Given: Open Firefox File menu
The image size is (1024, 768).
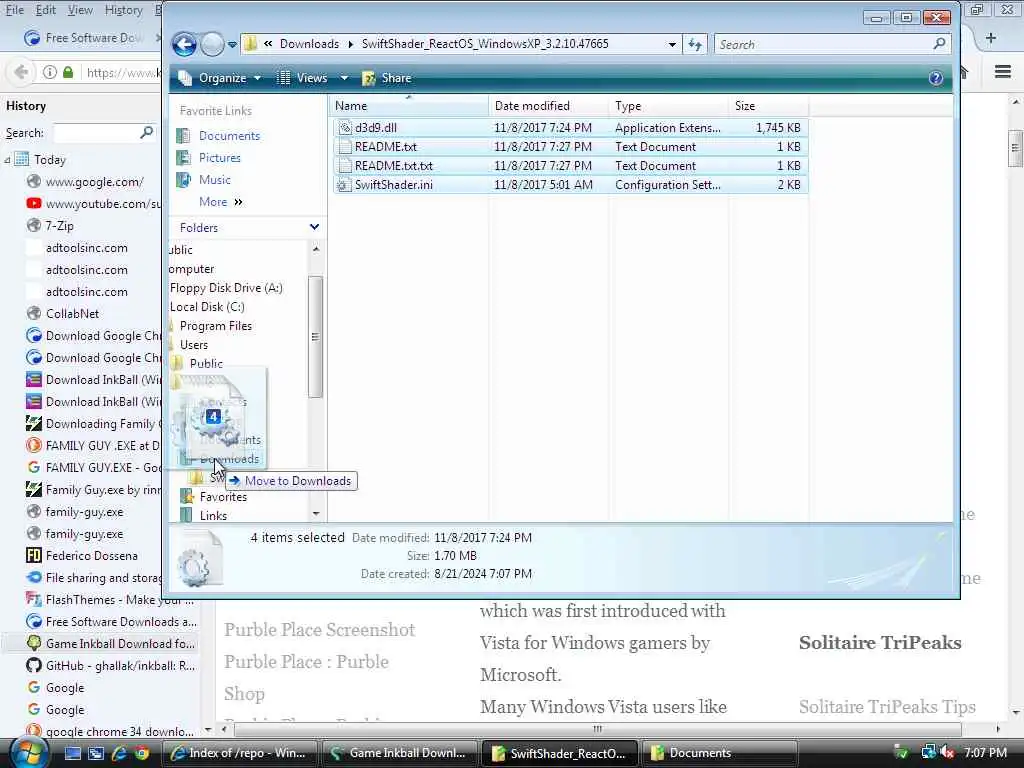Looking at the screenshot, I should 14,10.
